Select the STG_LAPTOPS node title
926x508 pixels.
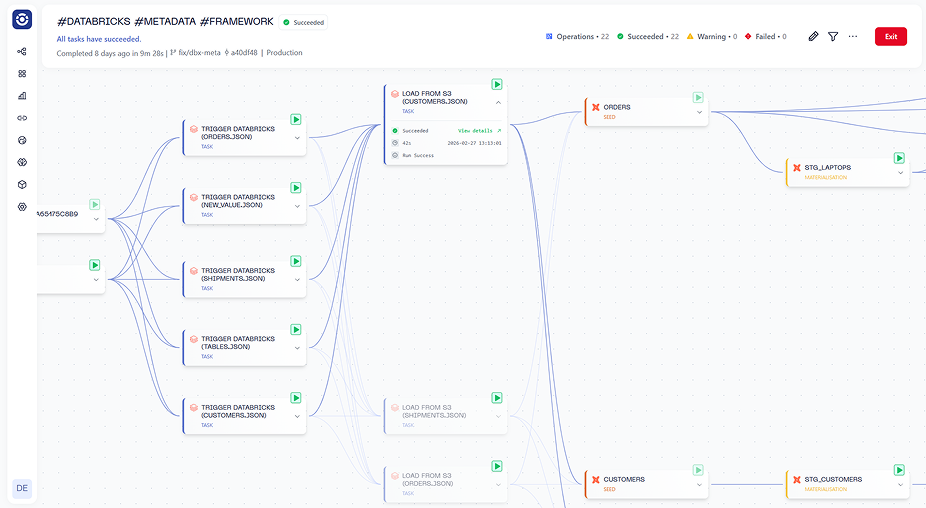(x=827, y=168)
